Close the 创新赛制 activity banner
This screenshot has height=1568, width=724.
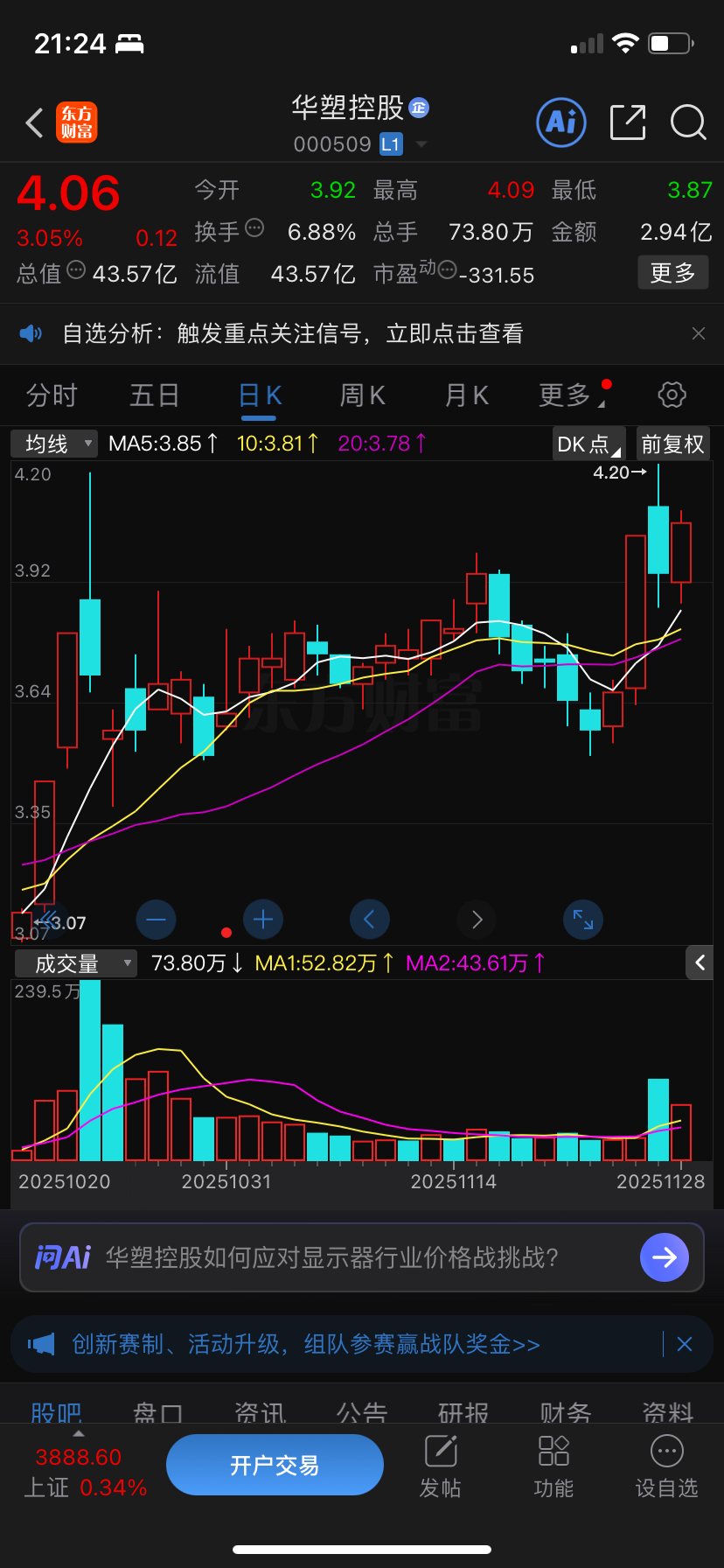685,1344
